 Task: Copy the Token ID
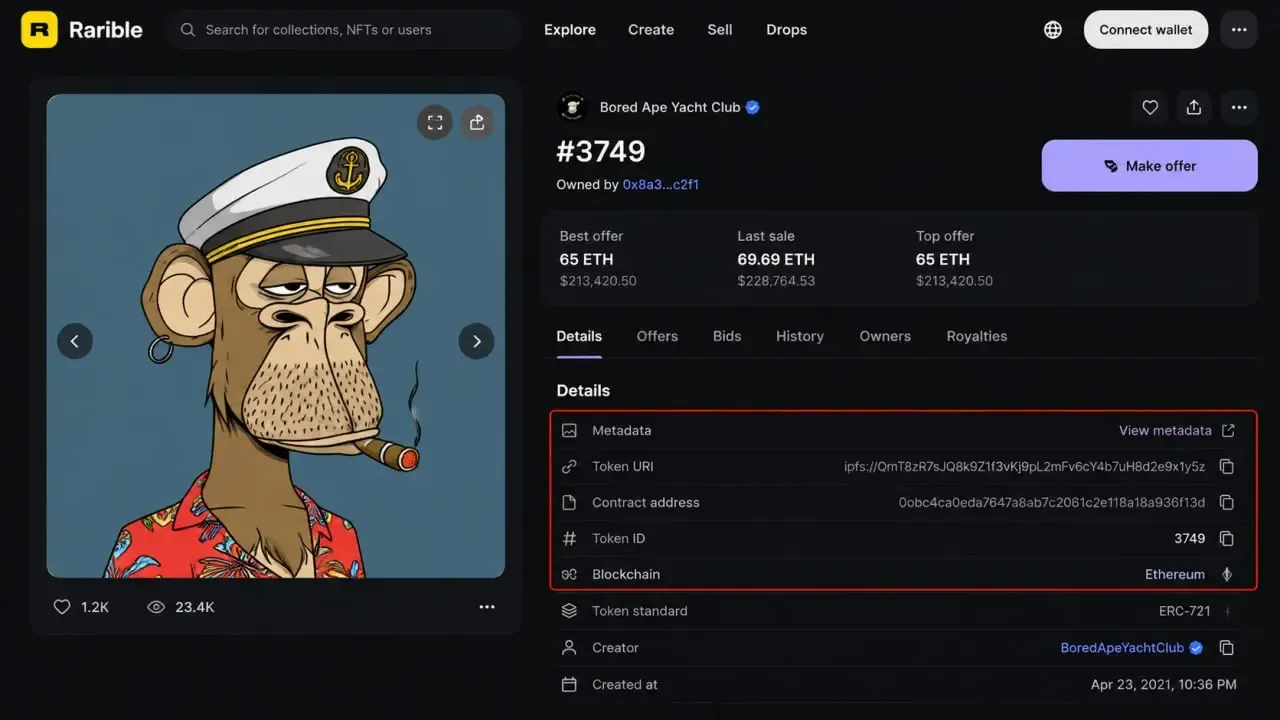[x=1227, y=539]
